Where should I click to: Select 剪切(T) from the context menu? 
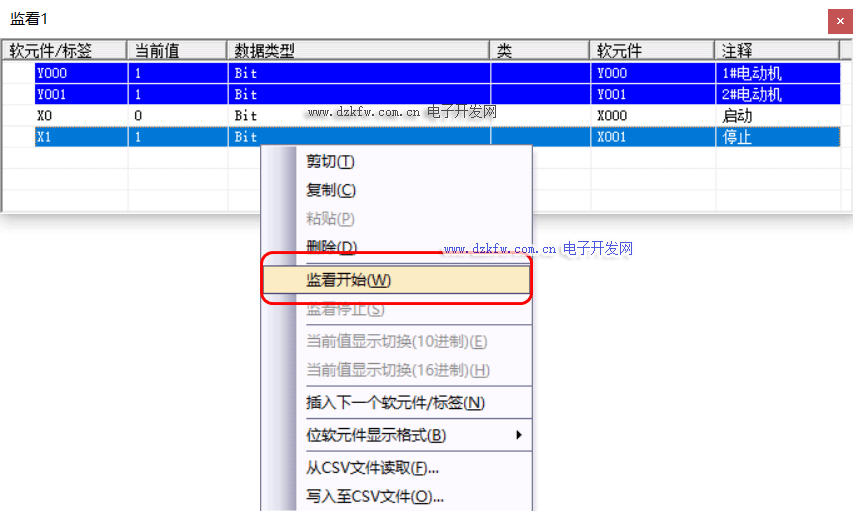click(330, 162)
